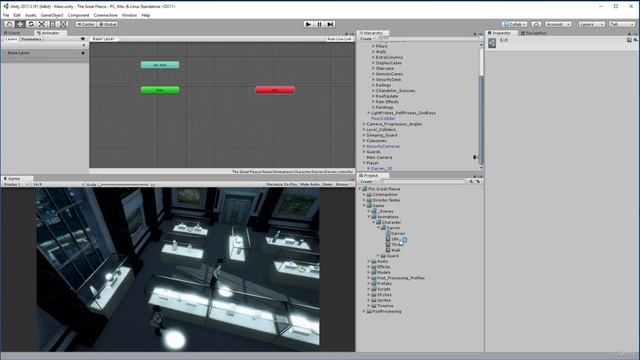Toggle Maximize On Play in Game view
The width and height of the screenshot is (640, 360).
pyautogui.click(x=282, y=184)
